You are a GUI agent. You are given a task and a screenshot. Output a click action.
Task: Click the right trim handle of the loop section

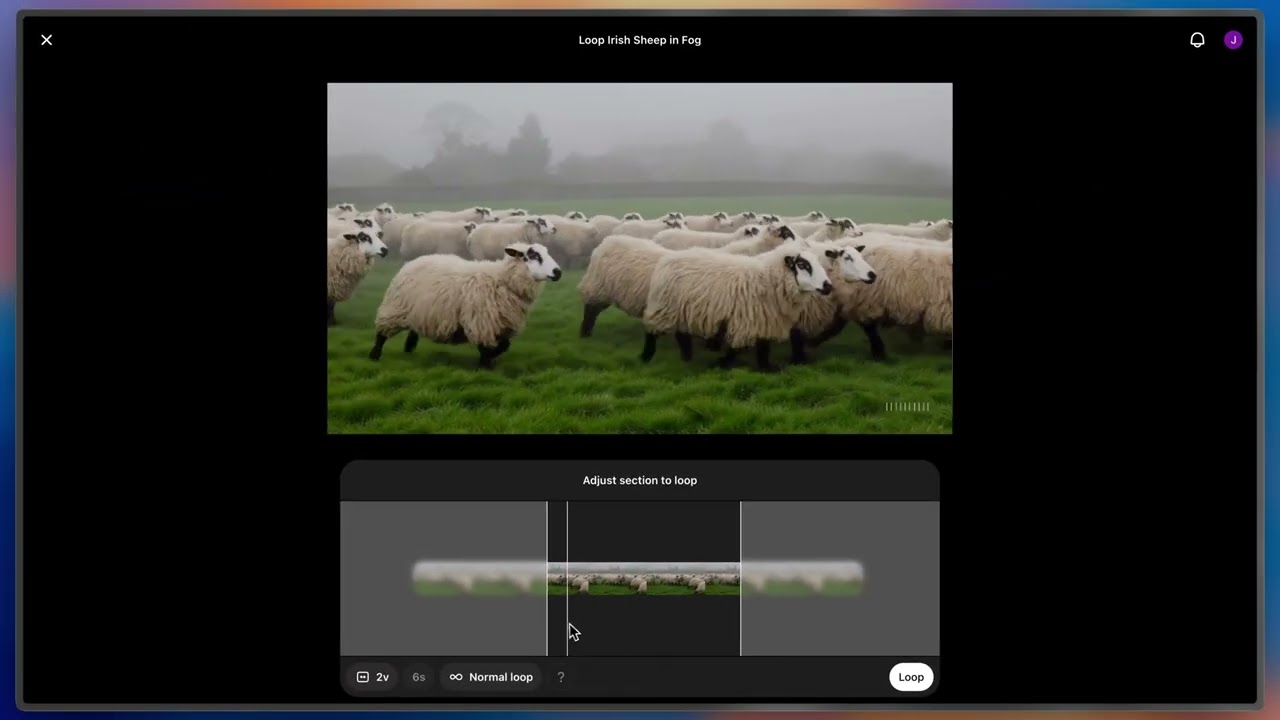click(x=740, y=578)
